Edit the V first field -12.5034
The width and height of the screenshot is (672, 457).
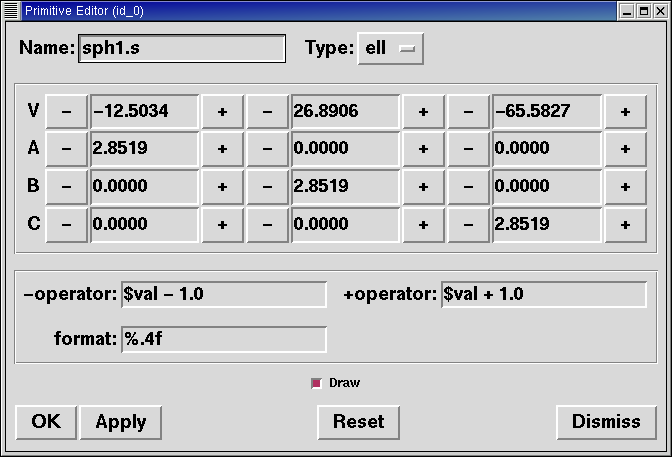(x=144, y=111)
